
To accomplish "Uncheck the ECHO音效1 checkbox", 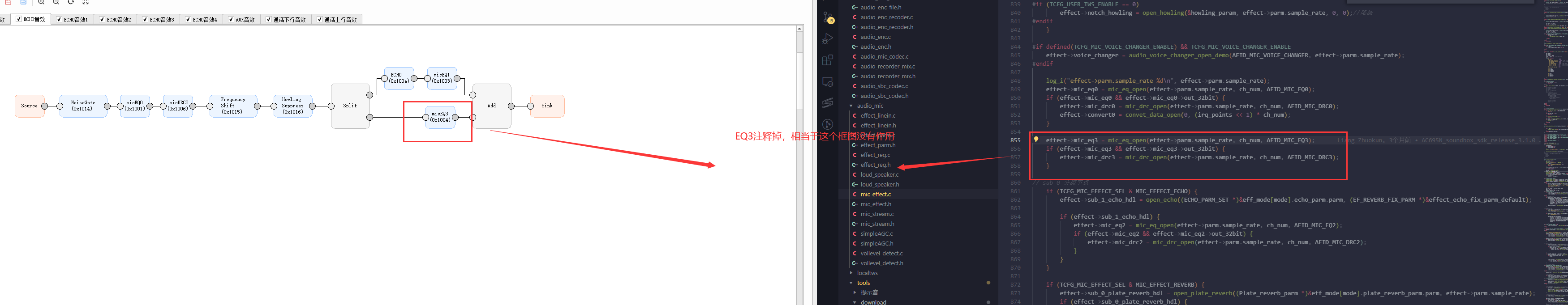I will tap(59, 19).
